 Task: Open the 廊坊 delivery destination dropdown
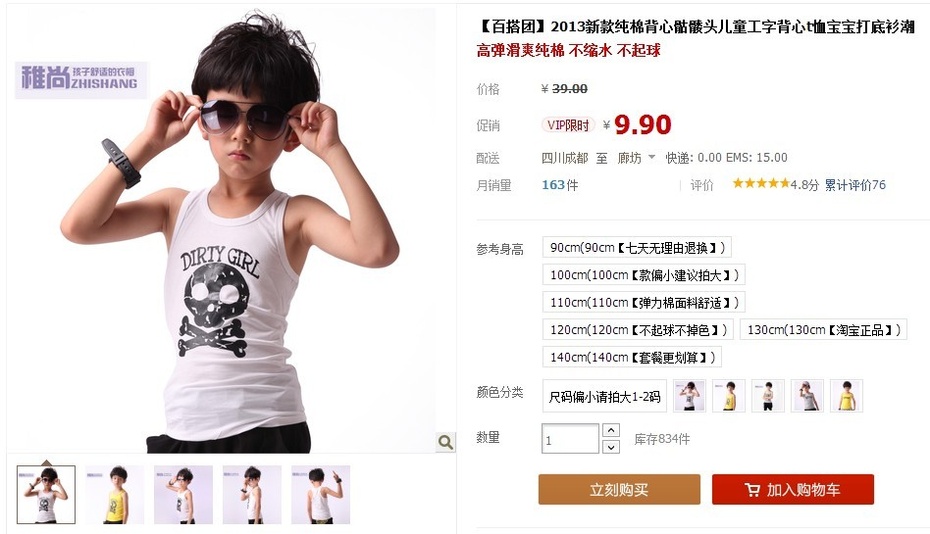[x=636, y=158]
